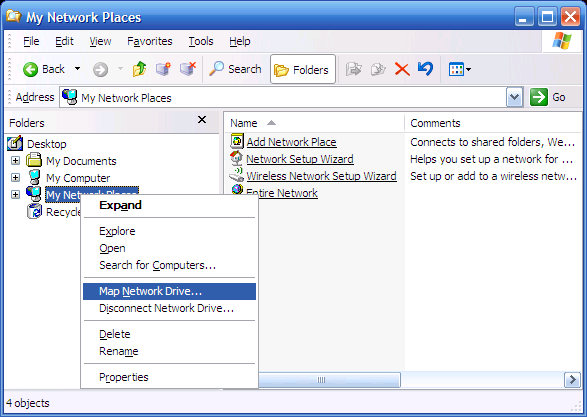Click the Desktop tree icon
This screenshot has height=417, width=587.
coord(15,143)
